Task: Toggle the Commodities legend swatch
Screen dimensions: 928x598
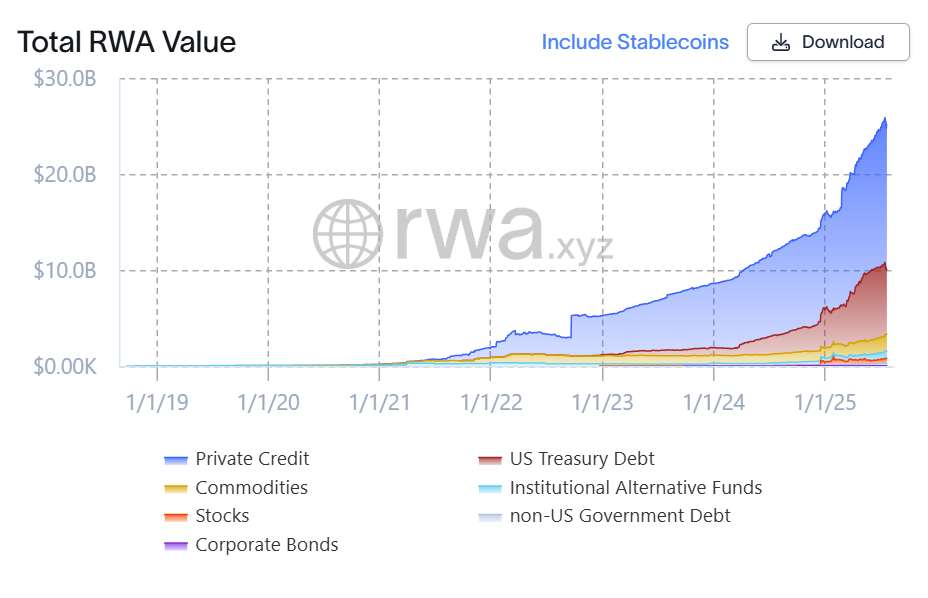Action: coord(176,488)
